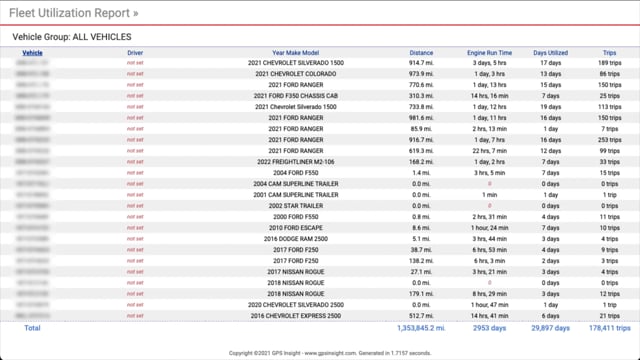Click the copyright GPS Insight footer text
The height and width of the screenshot is (360, 640).
330,353
